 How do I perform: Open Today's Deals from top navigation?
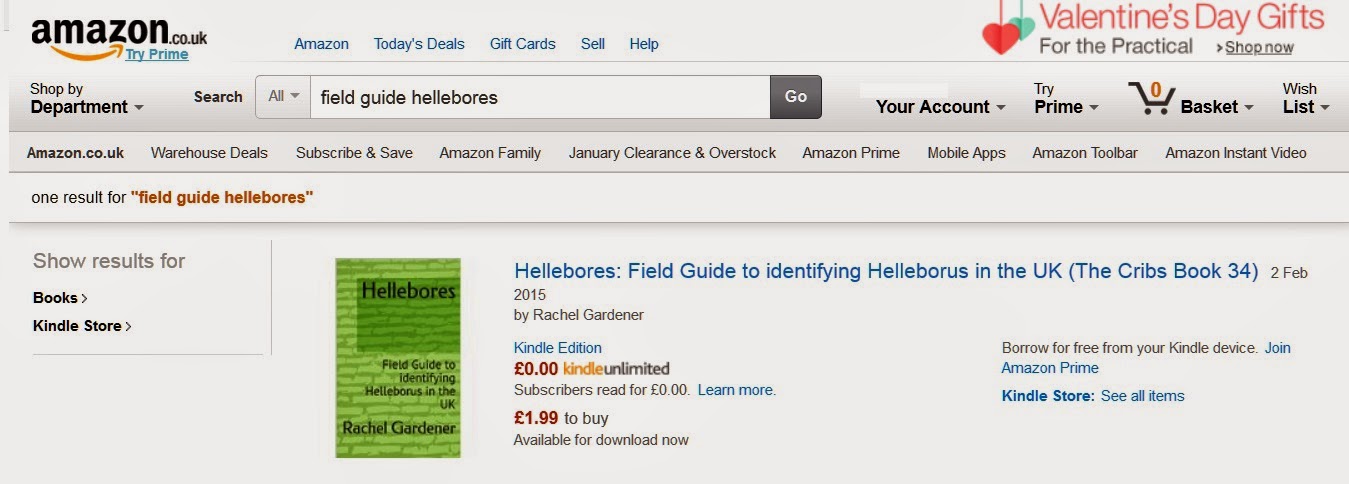point(419,44)
